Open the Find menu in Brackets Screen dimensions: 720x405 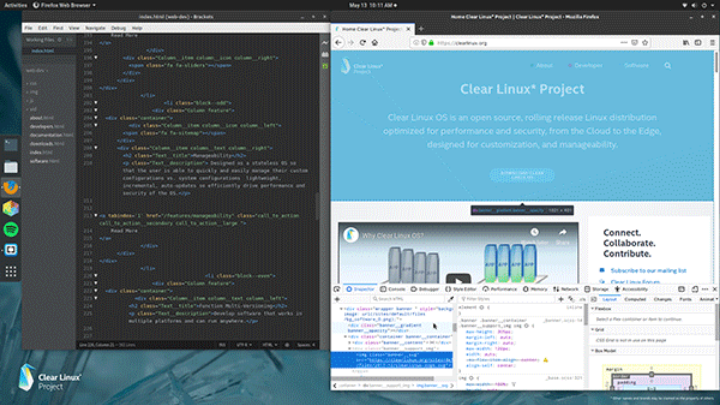tap(58, 28)
